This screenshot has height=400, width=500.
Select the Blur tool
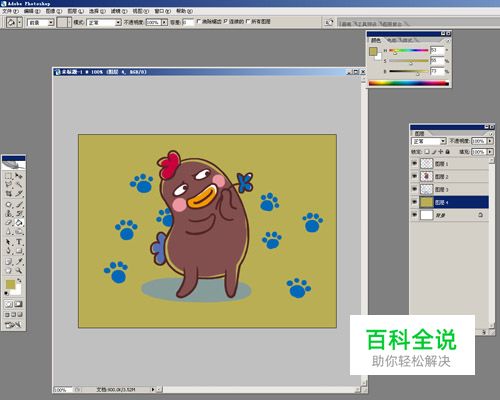(x=9, y=232)
